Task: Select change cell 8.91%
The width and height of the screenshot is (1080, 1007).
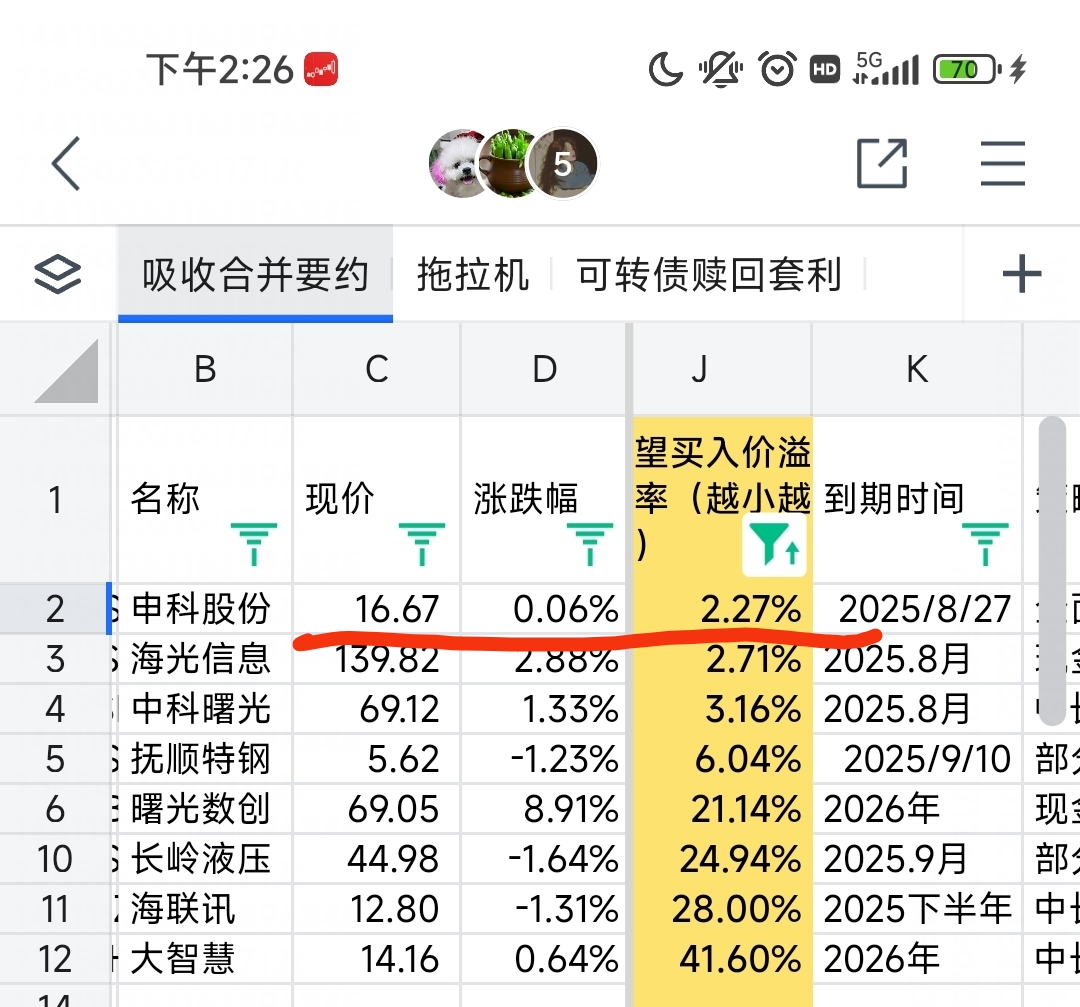Action: pos(544,809)
